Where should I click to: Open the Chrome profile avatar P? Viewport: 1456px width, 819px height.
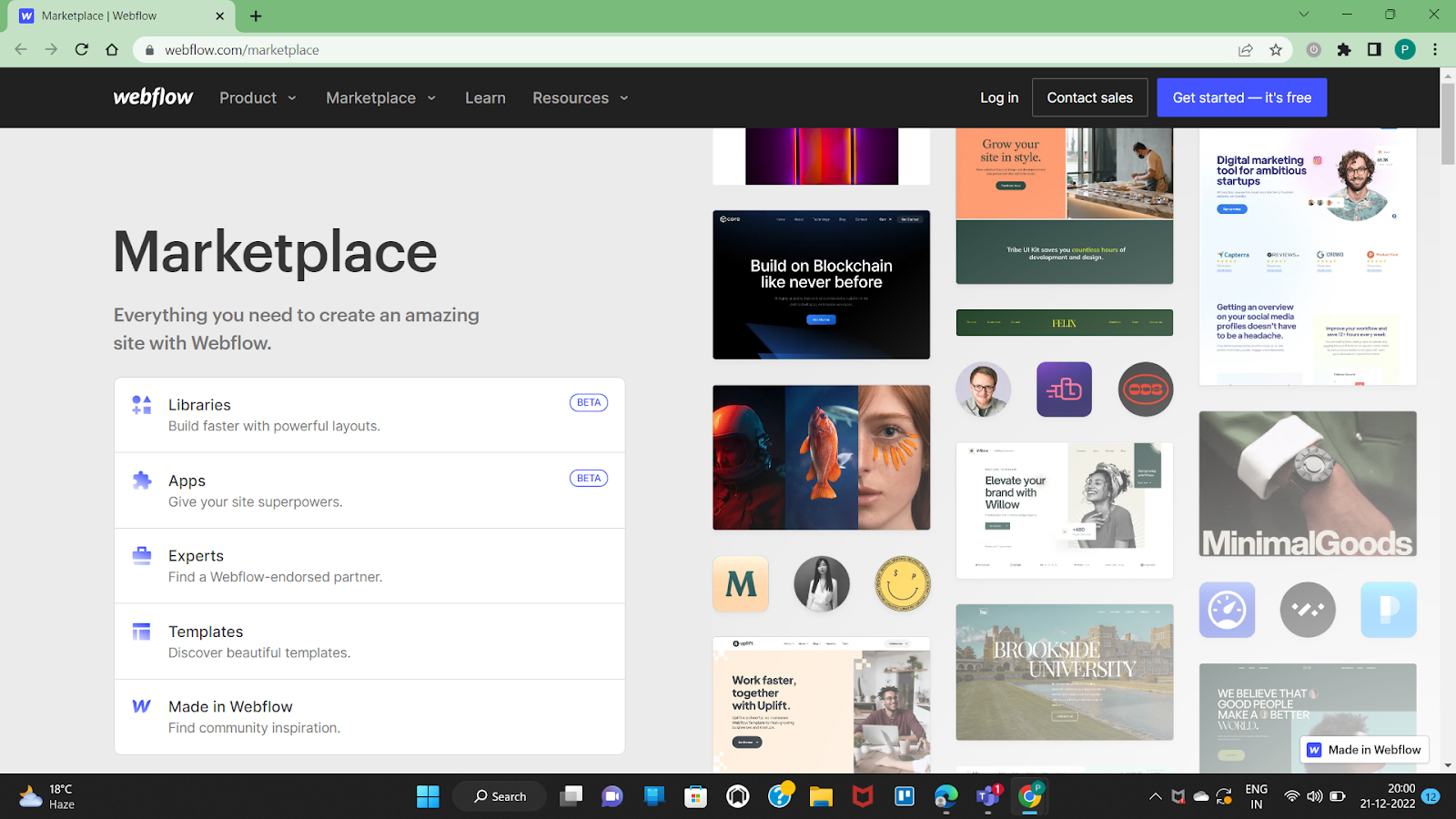[x=1405, y=50]
